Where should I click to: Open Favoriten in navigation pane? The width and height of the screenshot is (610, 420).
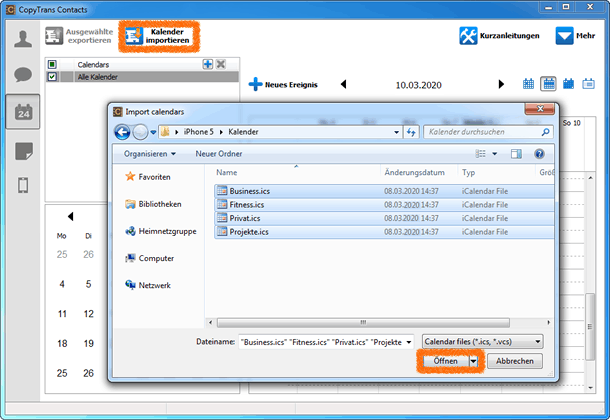[148, 177]
